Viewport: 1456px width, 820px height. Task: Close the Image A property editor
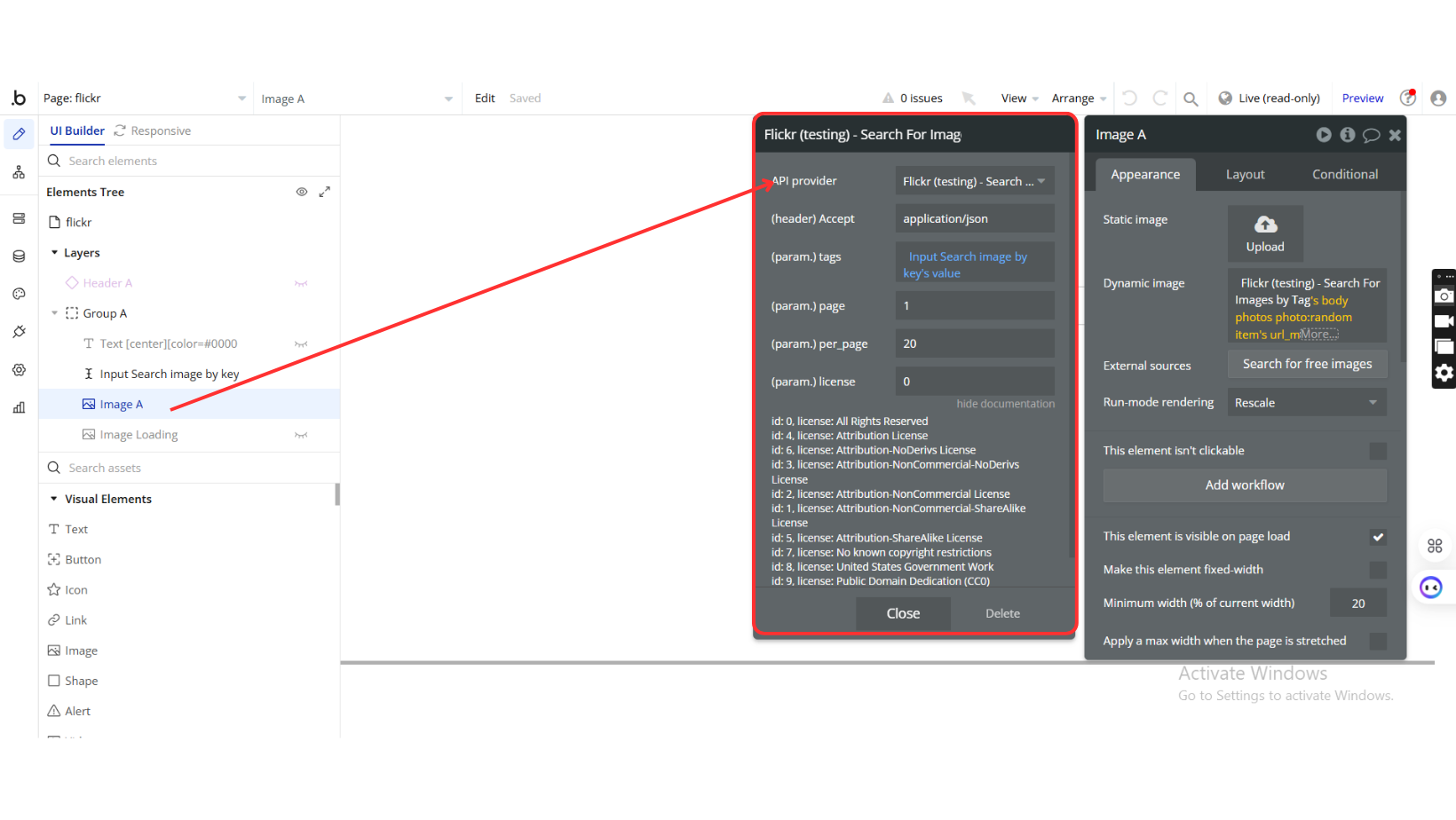[1395, 135]
